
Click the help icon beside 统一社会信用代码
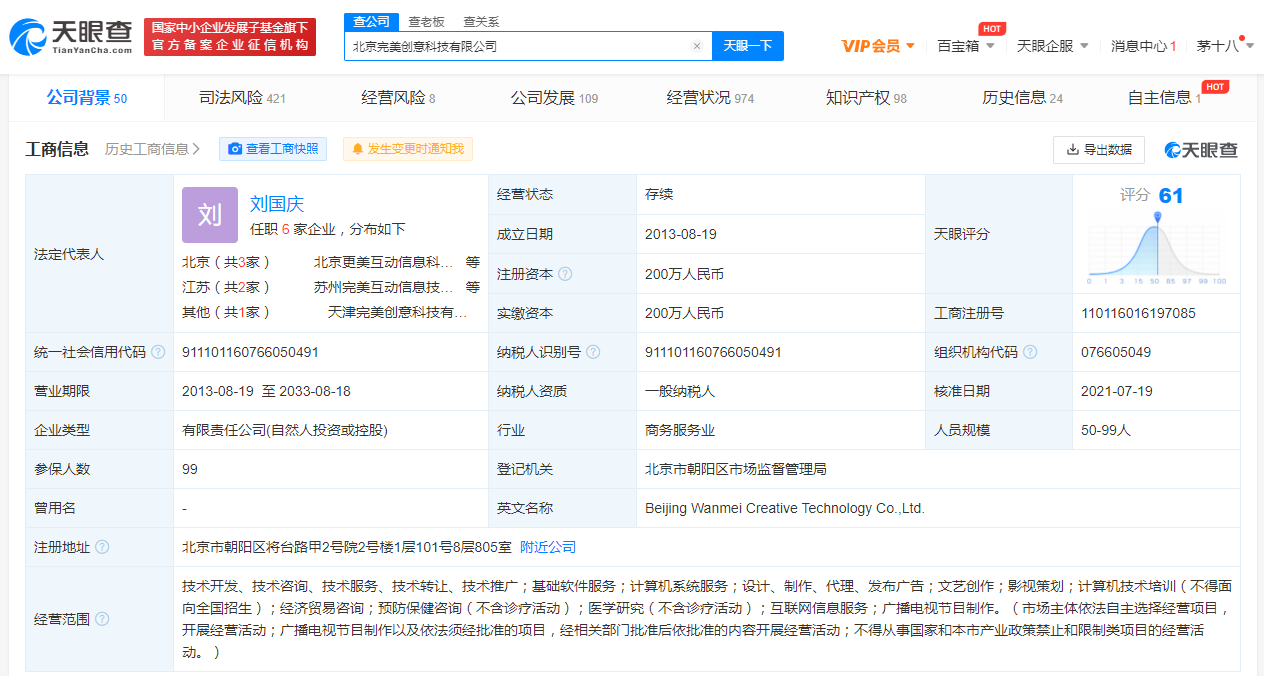tap(158, 352)
